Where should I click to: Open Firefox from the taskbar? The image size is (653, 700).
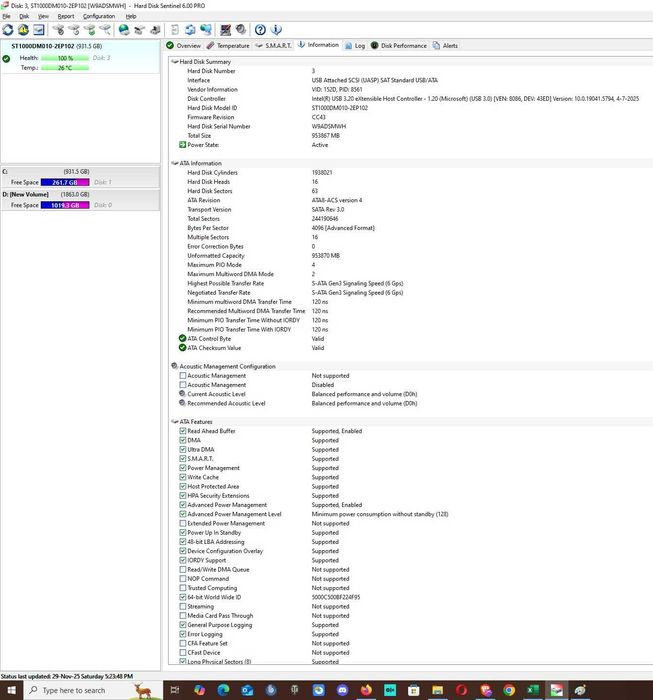click(366, 690)
